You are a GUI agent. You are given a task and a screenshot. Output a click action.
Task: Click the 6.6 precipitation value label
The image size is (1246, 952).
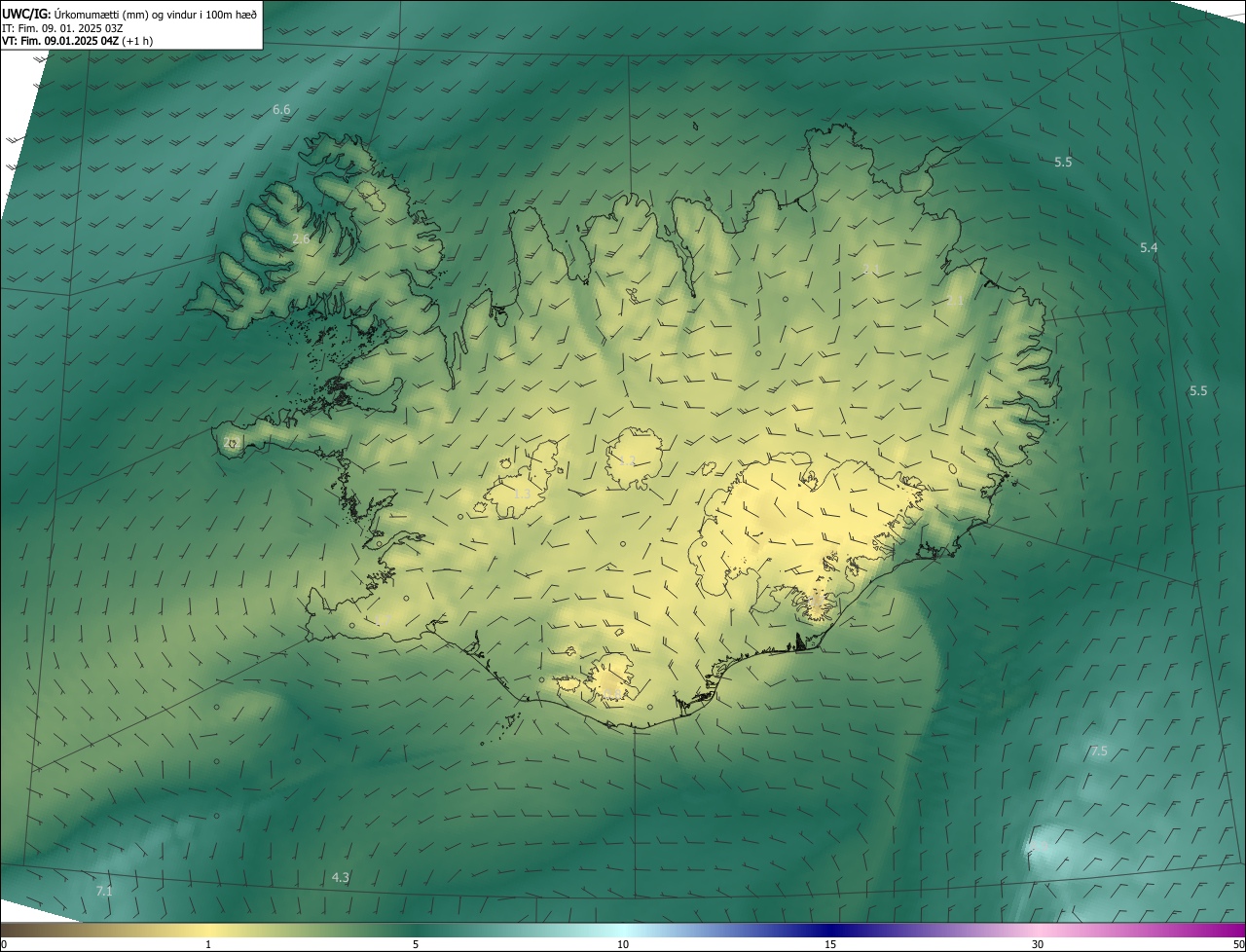[281, 110]
